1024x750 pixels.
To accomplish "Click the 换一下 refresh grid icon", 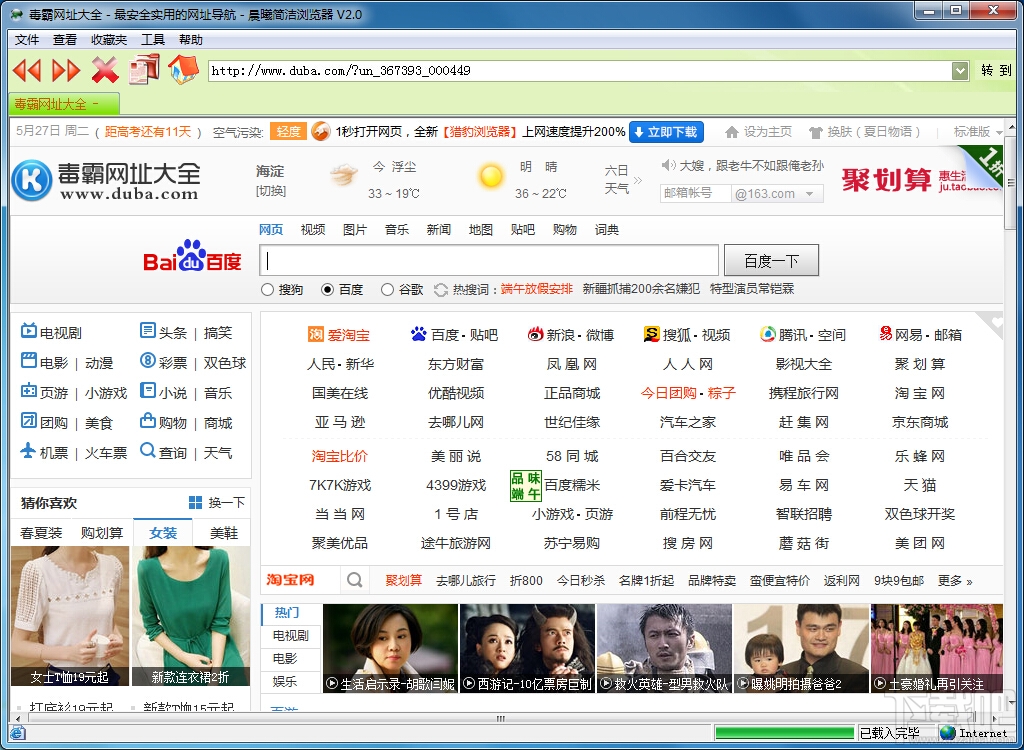I will 195,502.
